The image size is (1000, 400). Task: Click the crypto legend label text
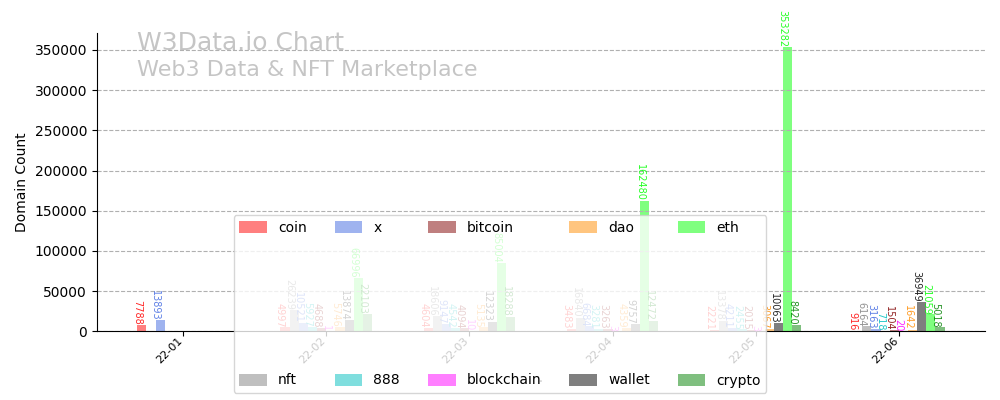[x=738, y=380]
